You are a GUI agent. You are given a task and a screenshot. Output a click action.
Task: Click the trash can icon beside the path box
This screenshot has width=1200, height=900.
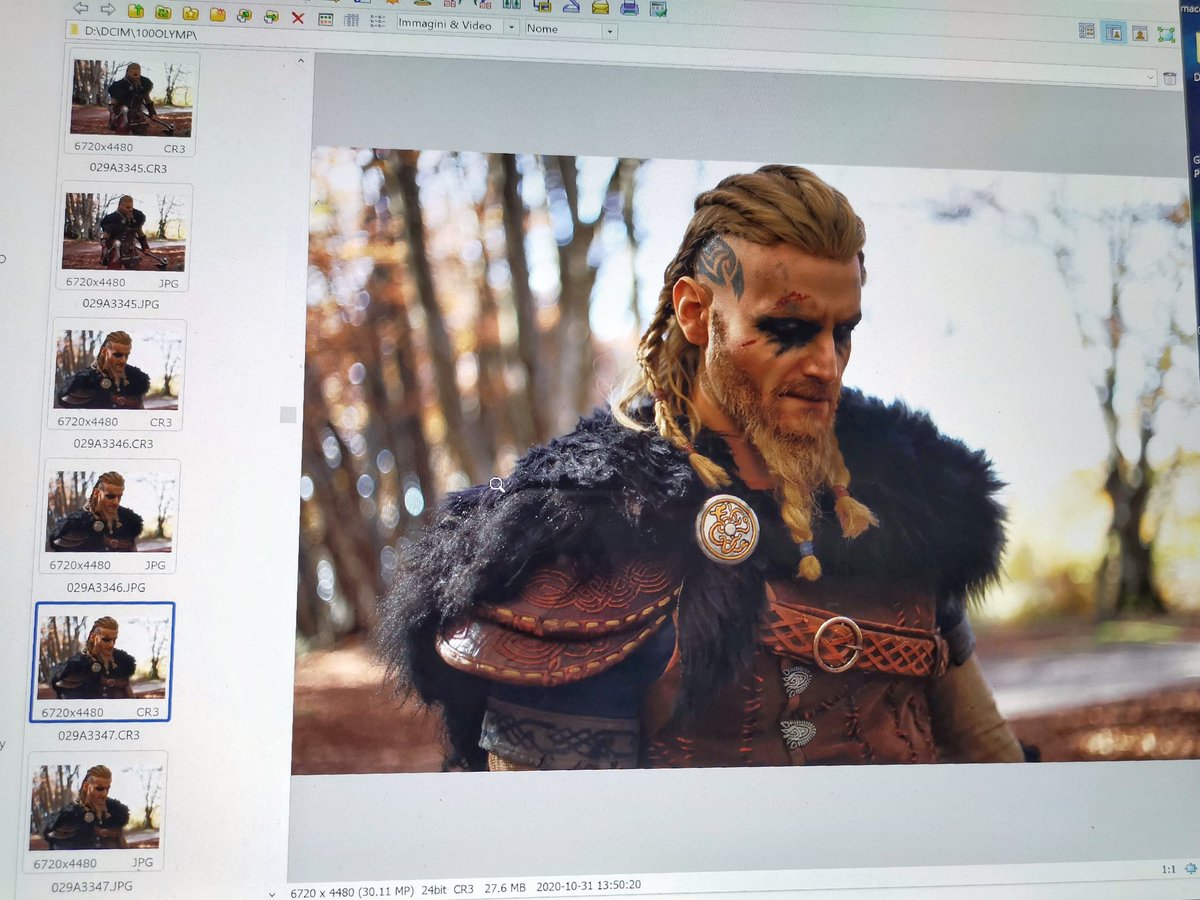pos(1169,78)
